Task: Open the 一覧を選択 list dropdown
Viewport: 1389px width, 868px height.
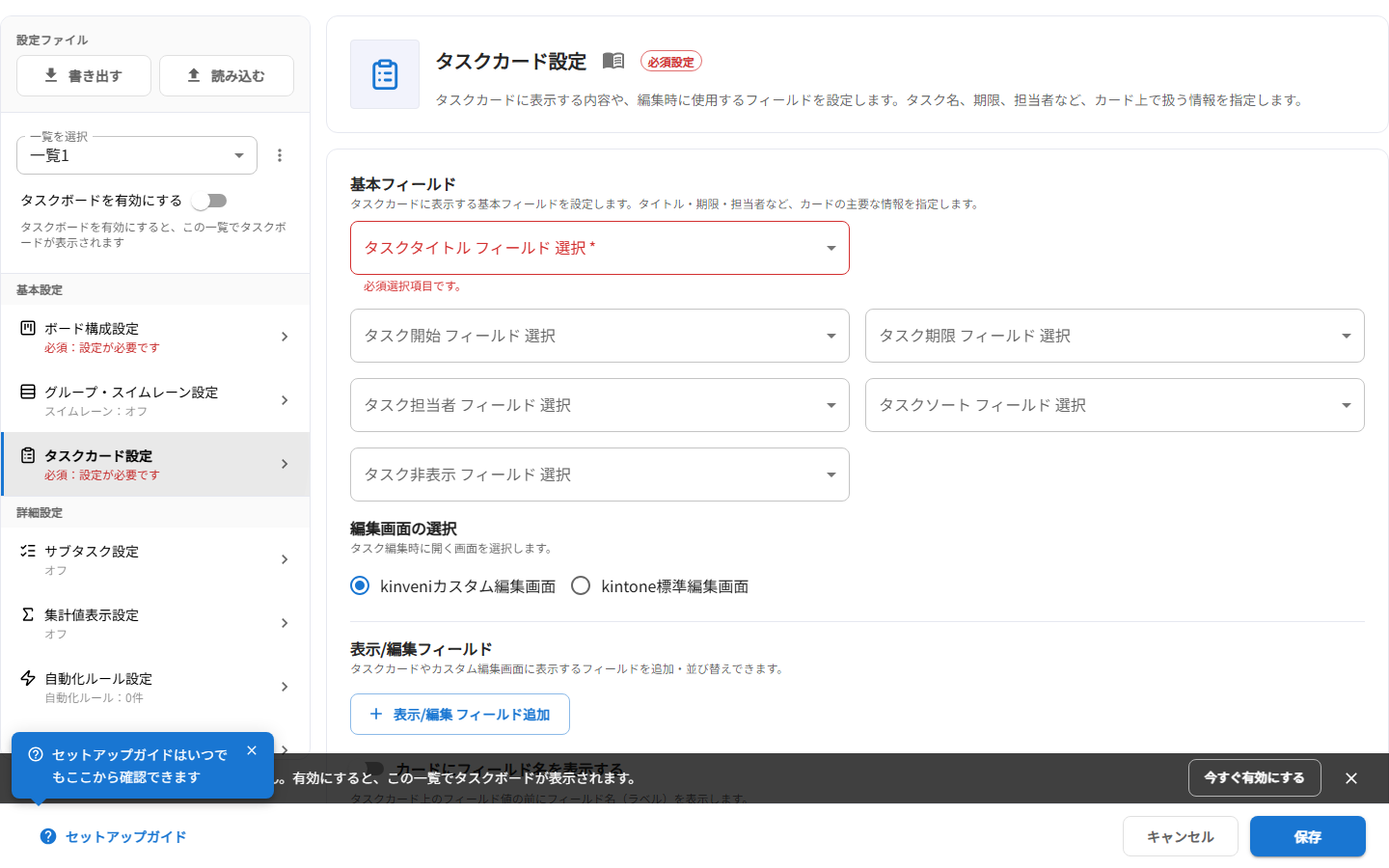Action: pos(137,155)
